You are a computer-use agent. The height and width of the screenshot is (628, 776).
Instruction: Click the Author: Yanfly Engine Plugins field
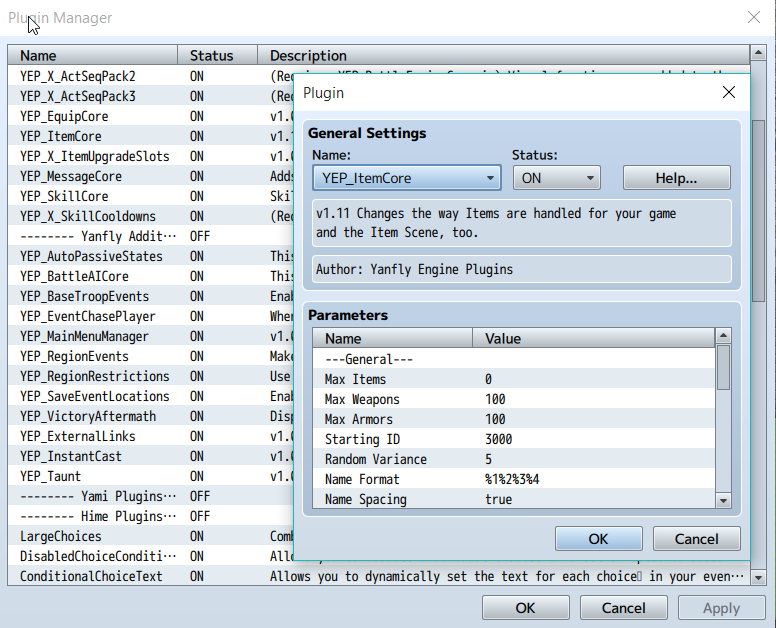click(522, 269)
